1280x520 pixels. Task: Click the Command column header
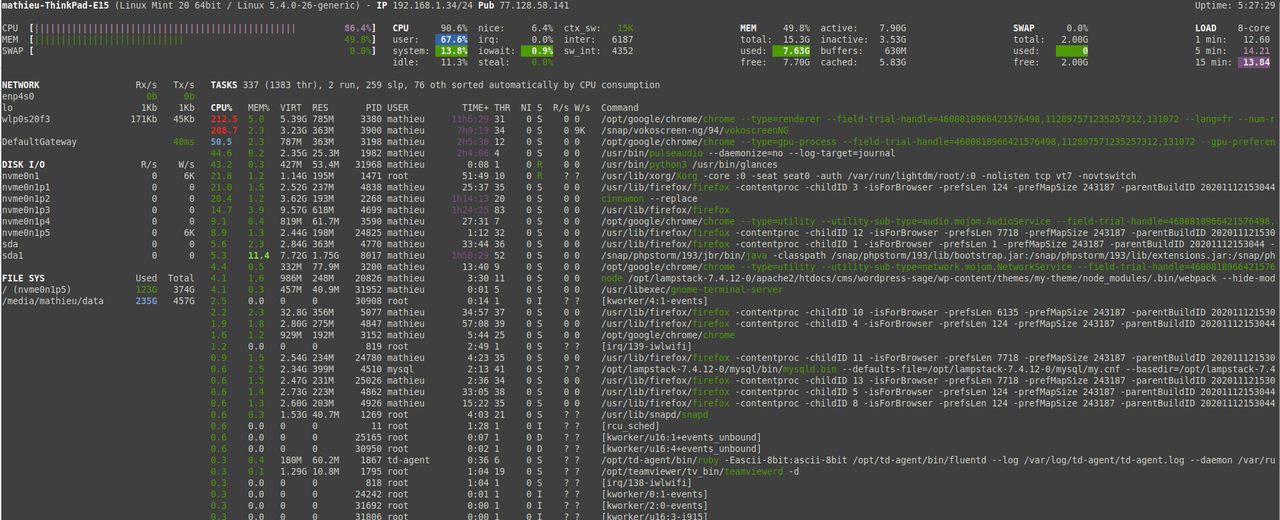620,107
